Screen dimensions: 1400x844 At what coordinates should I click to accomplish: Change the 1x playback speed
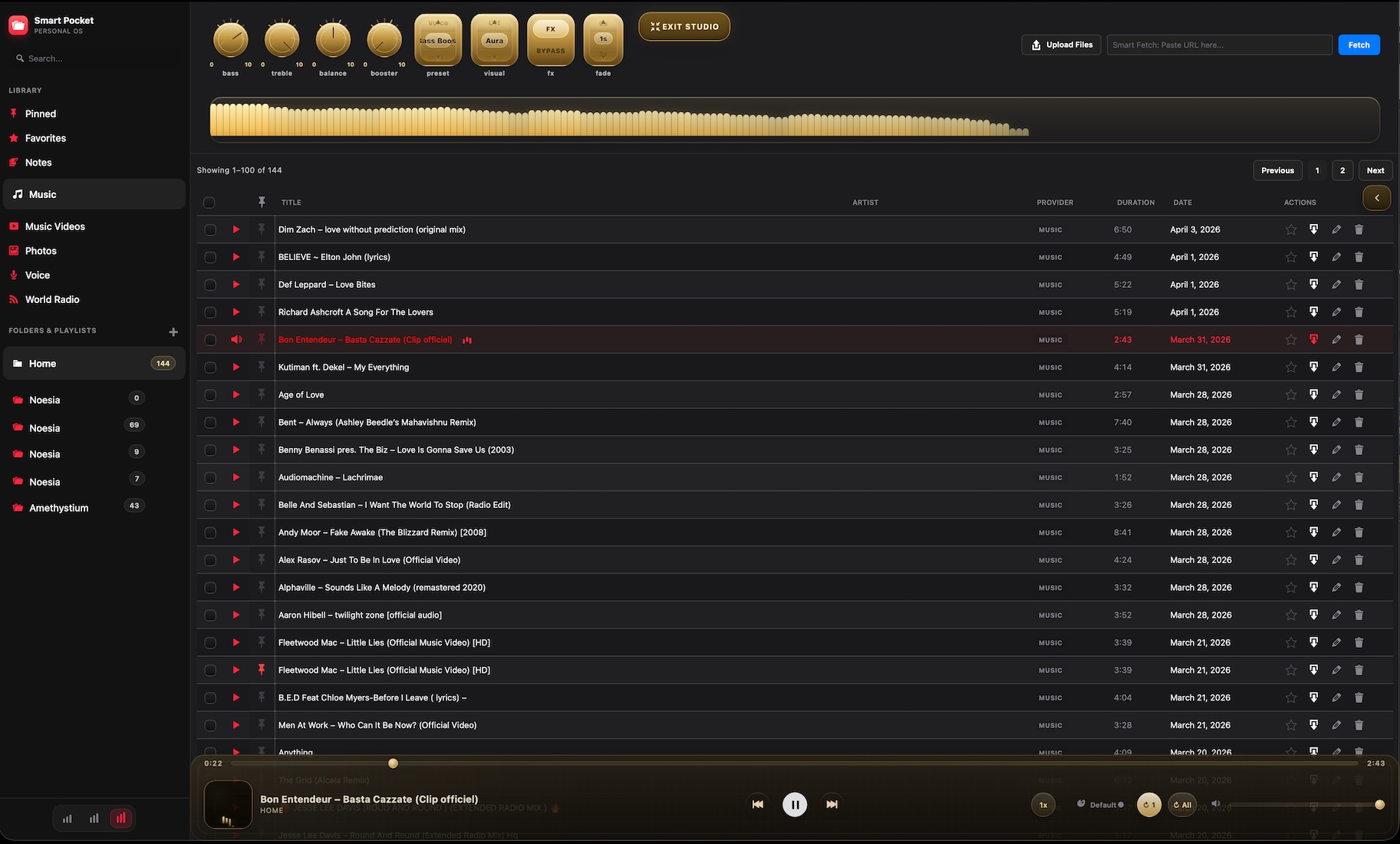coord(1043,805)
